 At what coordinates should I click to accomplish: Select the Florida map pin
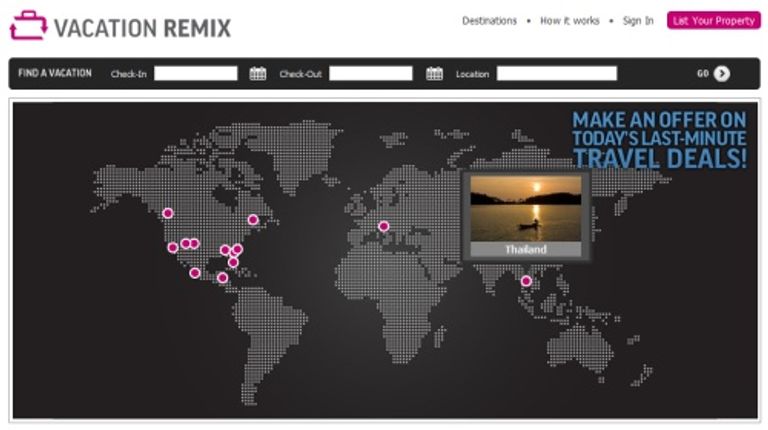[x=233, y=263]
